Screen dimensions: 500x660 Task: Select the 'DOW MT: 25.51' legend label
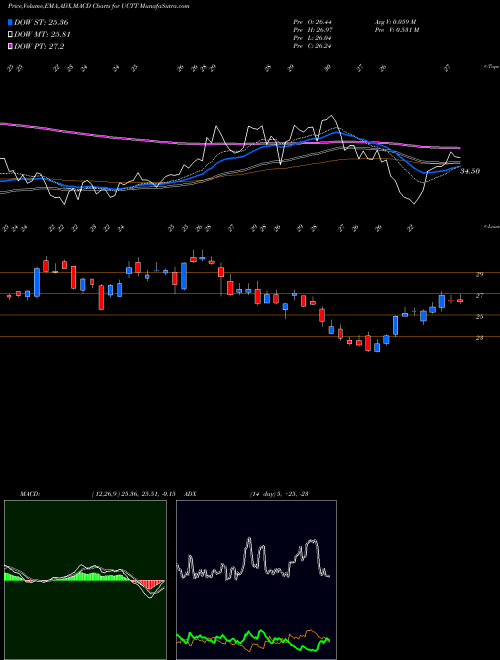point(42,35)
